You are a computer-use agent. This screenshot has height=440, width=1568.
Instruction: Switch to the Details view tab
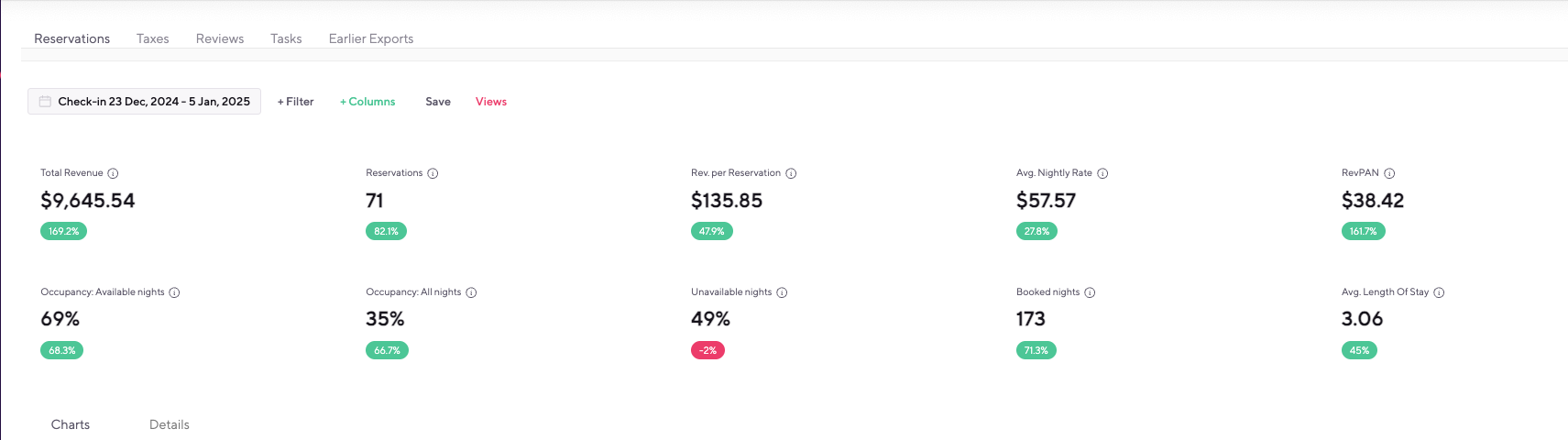[170, 424]
